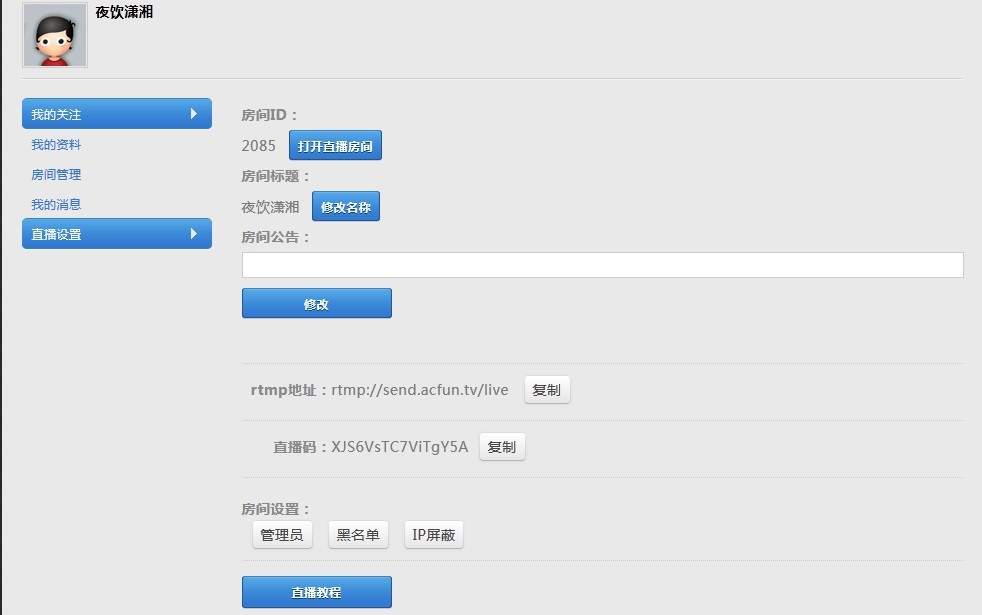Viewport: 982px width, 615px height.
Task: Click the rtmp地址 label
Action: coord(289,390)
